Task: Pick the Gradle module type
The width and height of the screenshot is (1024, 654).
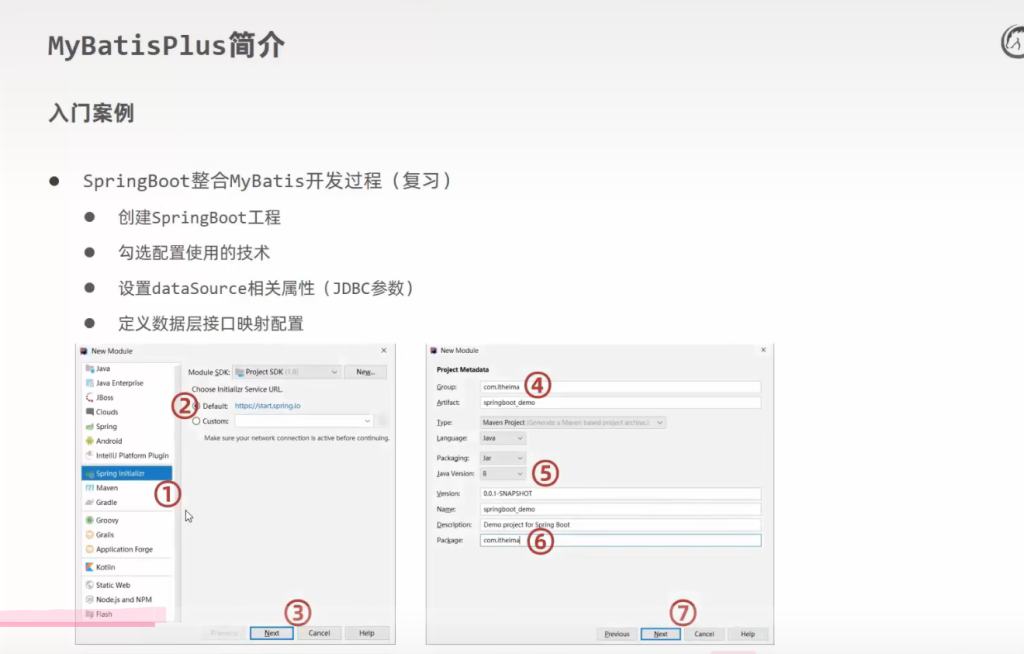Action: pyautogui.click(x=106, y=502)
